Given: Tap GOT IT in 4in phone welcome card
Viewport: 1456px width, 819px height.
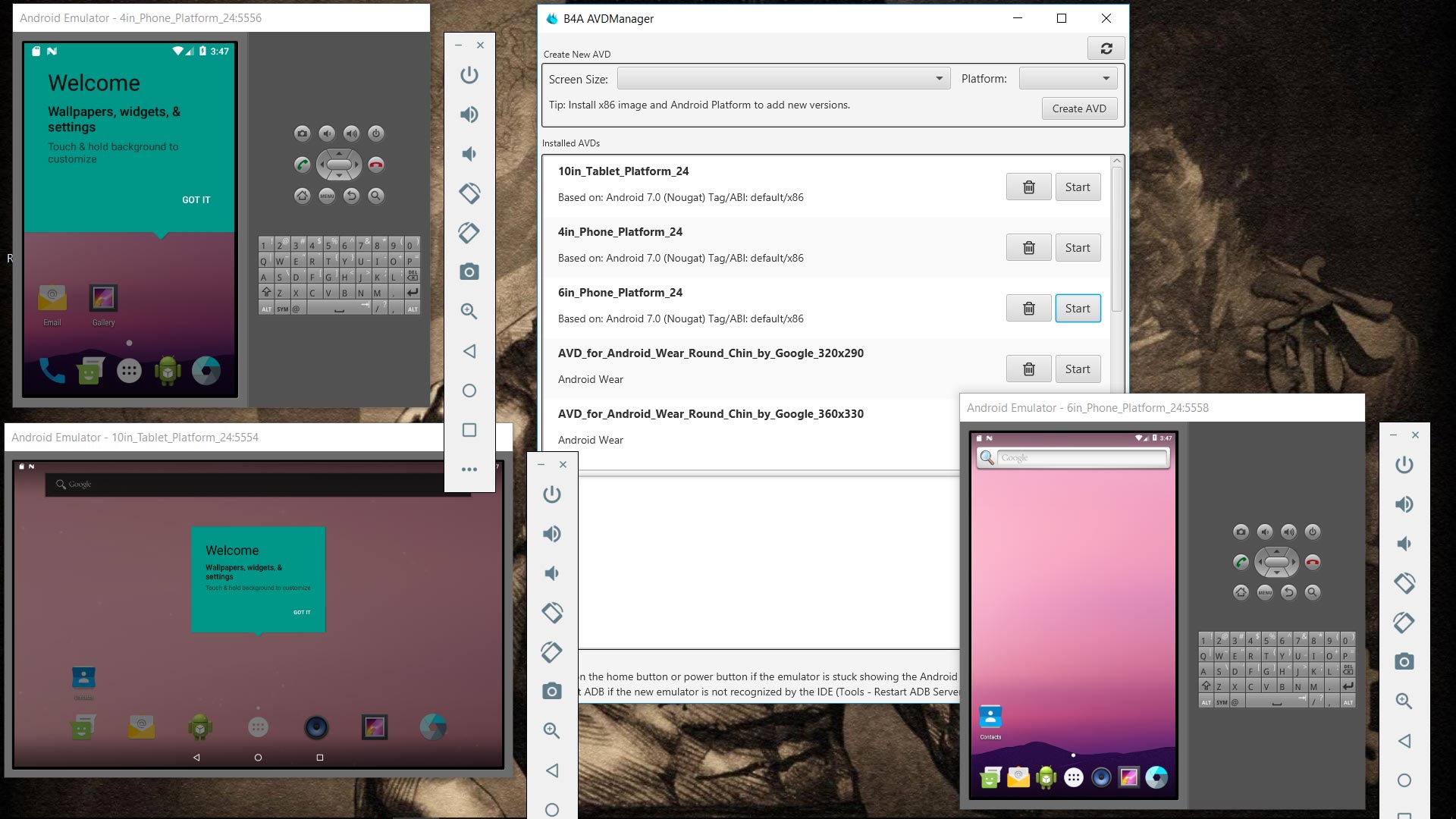Looking at the screenshot, I should 196,200.
